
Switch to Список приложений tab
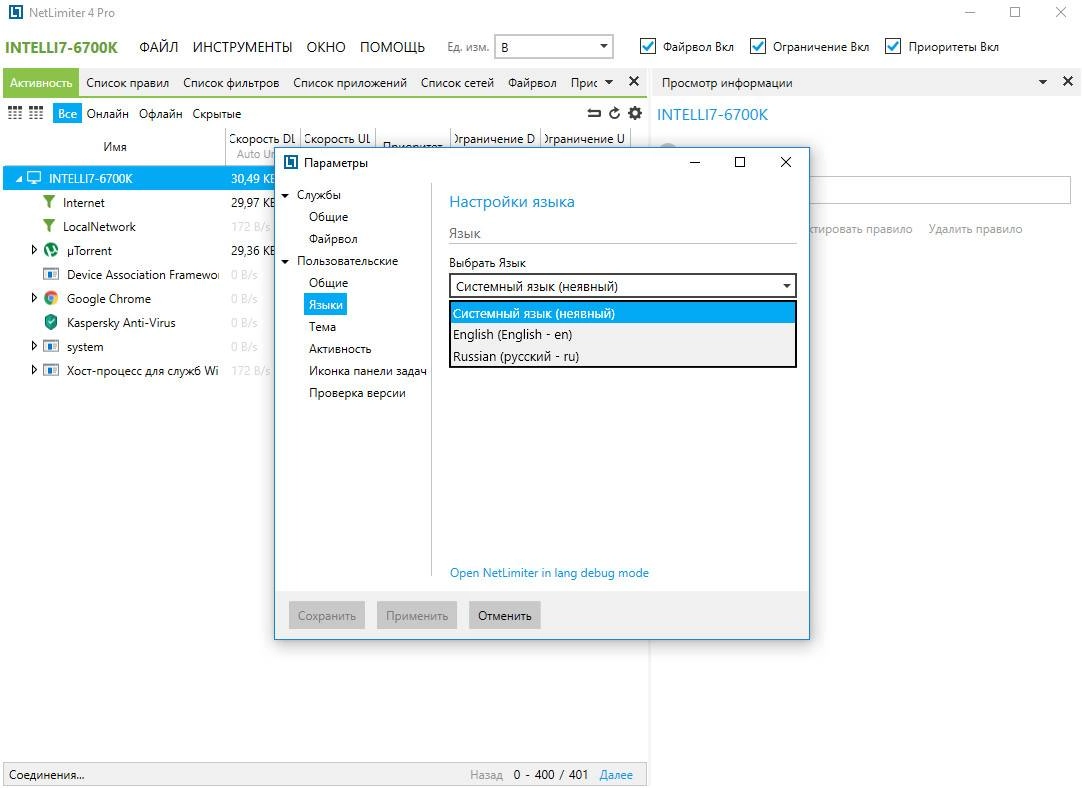click(x=350, y=83)
